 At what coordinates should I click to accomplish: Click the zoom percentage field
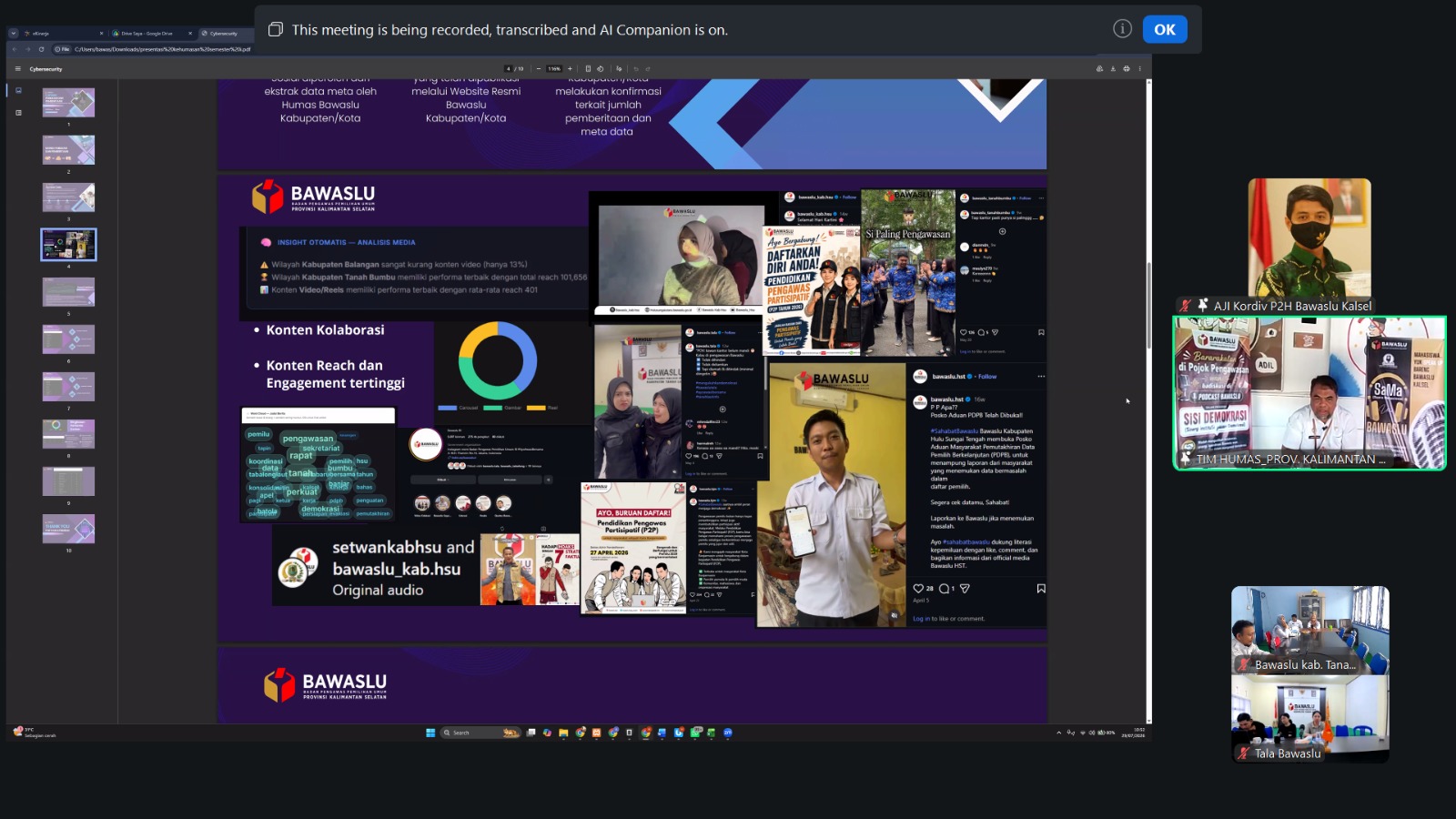(554, 68)
